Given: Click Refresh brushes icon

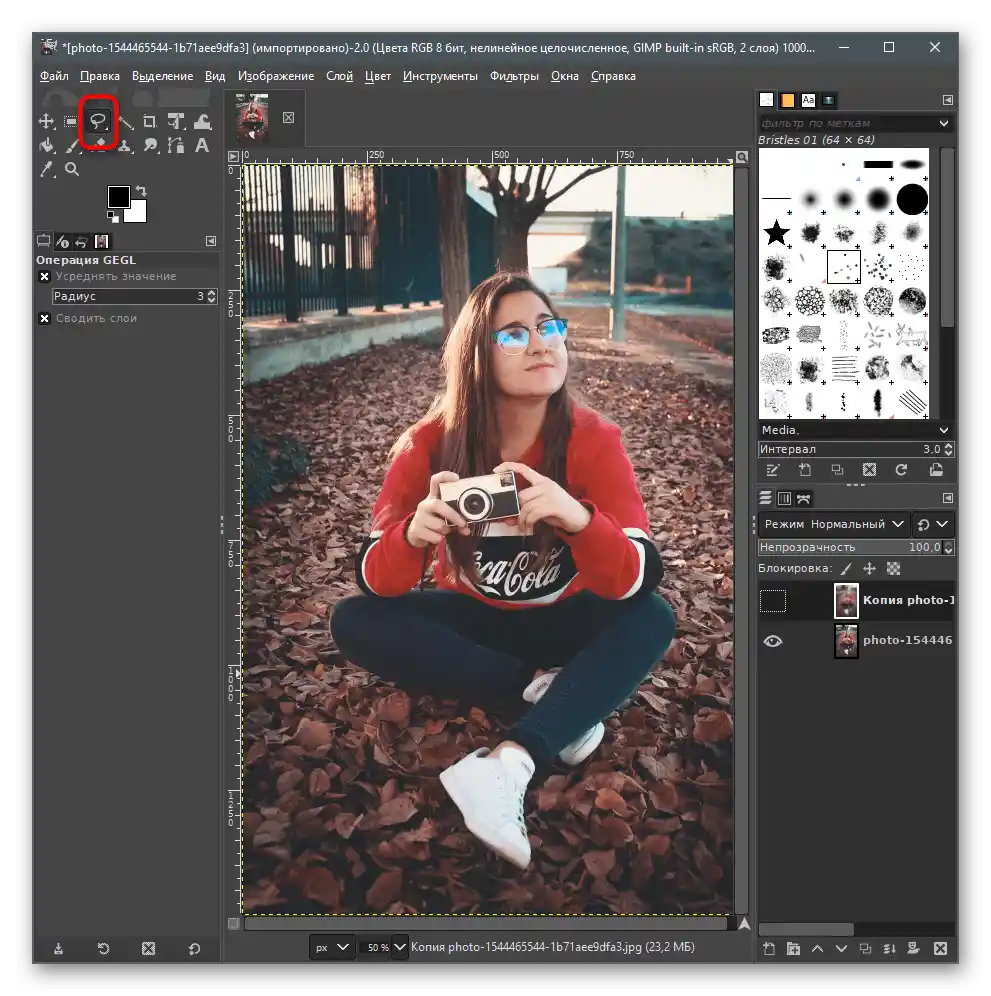Looking at the screenshot, I should pyautogui.click(x=901, y=470).
